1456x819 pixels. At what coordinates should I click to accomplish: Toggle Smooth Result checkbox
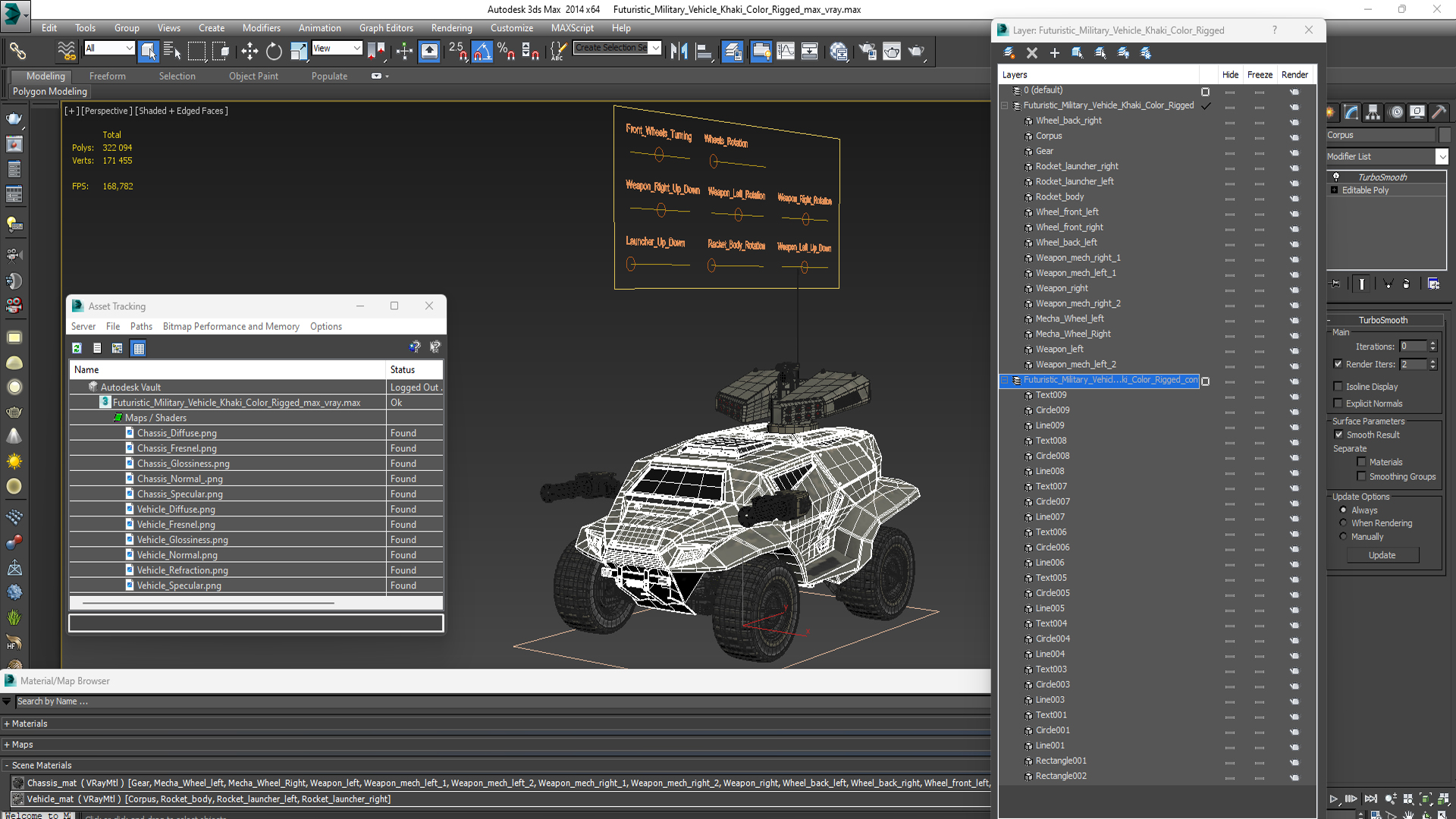[x=1338, y=435]
